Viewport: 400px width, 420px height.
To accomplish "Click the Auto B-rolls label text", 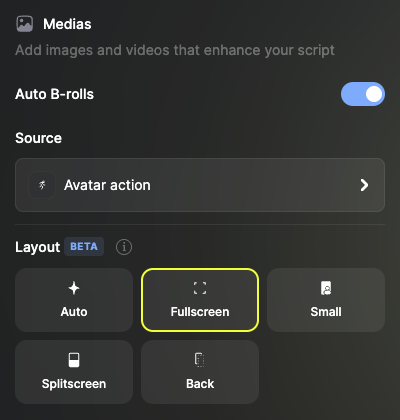I will 55,94.
